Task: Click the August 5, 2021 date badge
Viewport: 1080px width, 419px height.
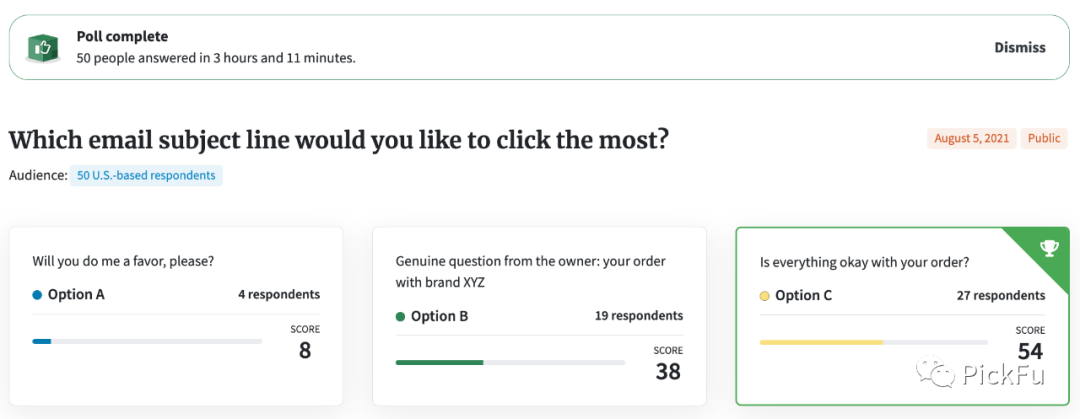Action: tap(971, 139)
